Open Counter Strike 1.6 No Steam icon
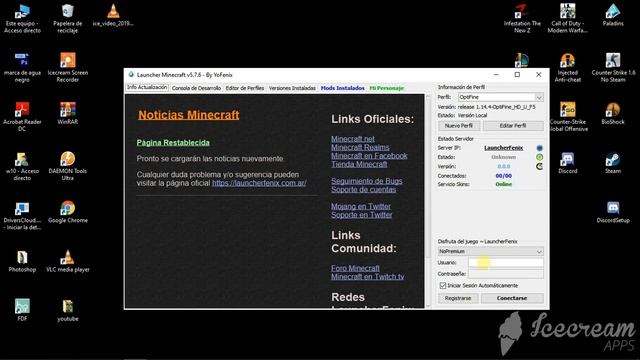The width and height of the screenshot is (640, 360). coord(613,68)
